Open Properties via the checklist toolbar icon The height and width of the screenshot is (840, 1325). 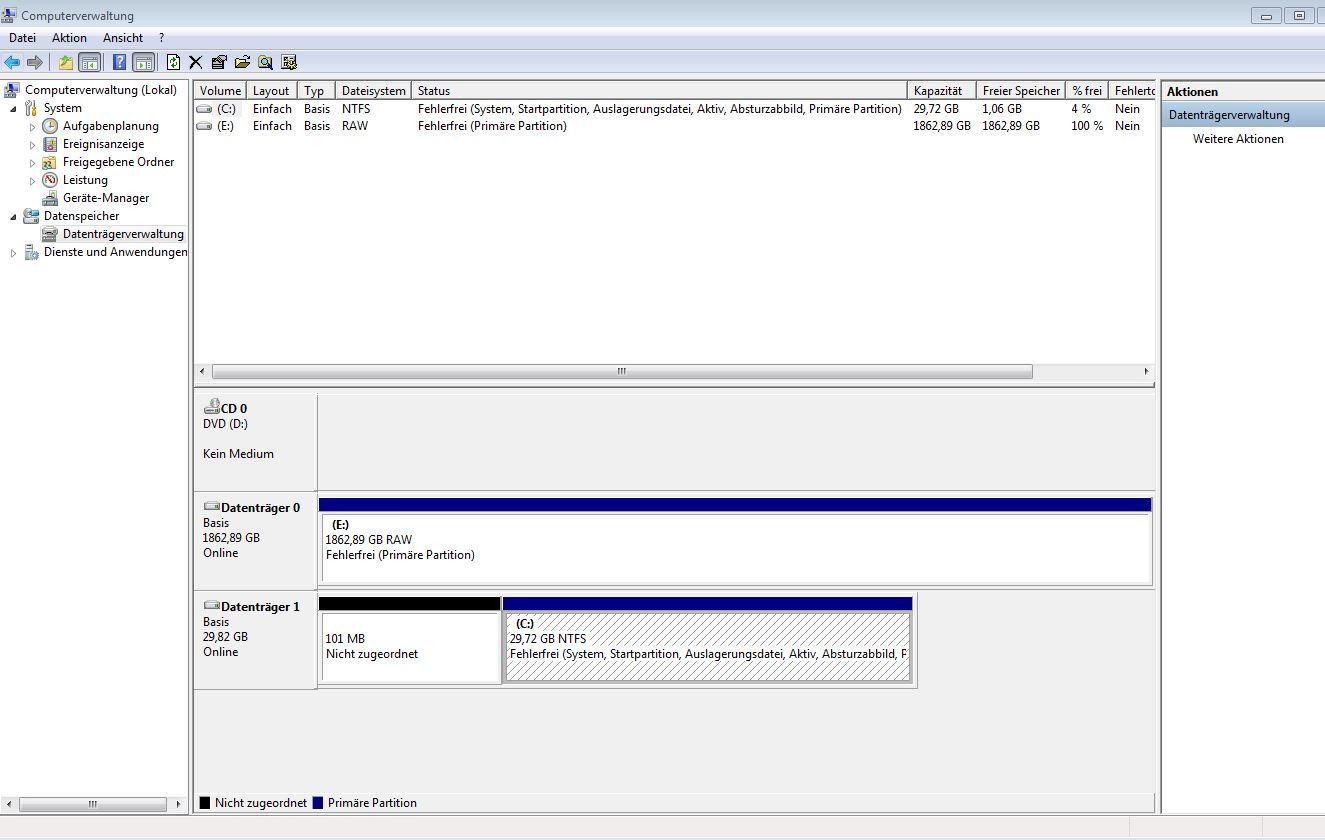219,62
